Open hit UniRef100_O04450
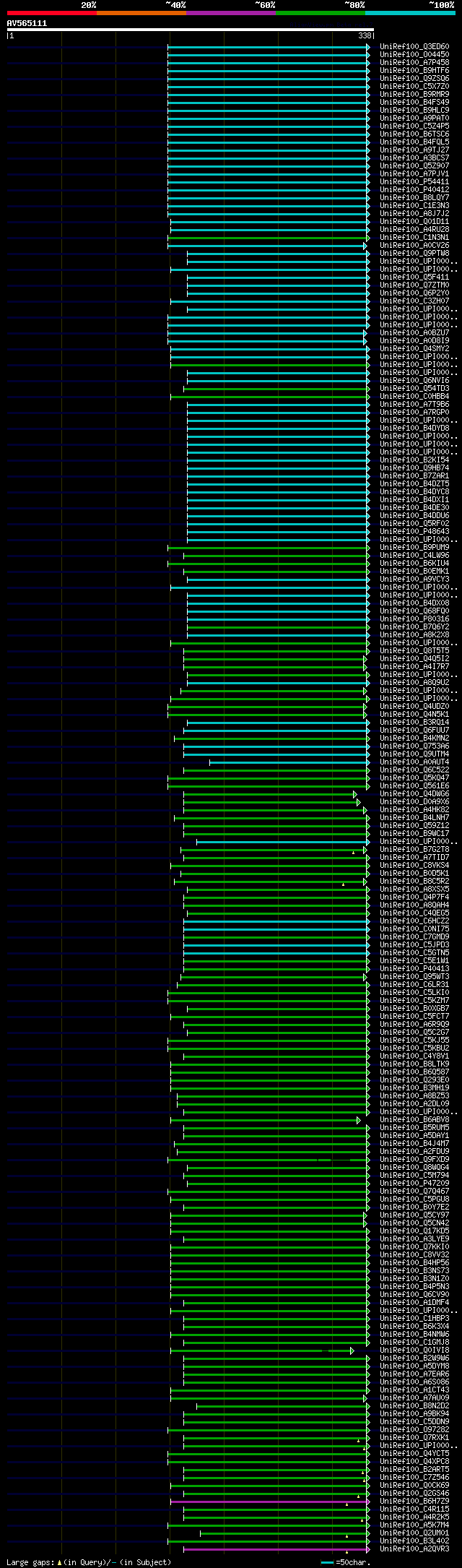 pyautogui.click(x=414, y=55)
